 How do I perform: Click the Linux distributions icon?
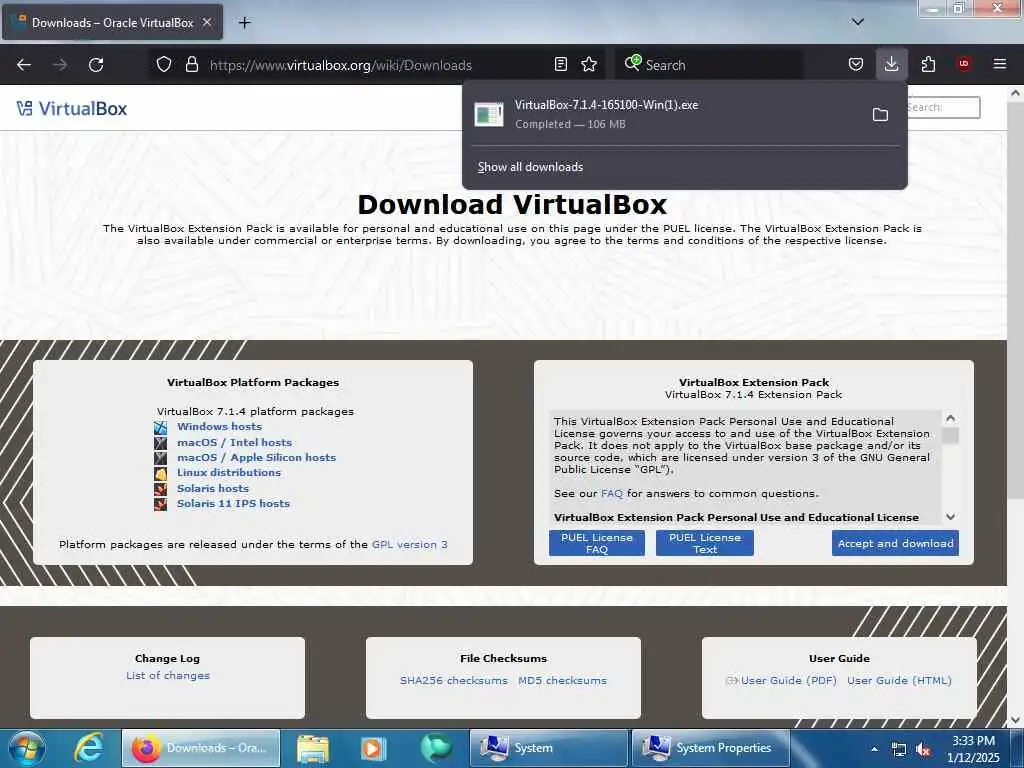click(x=161, y=473)
